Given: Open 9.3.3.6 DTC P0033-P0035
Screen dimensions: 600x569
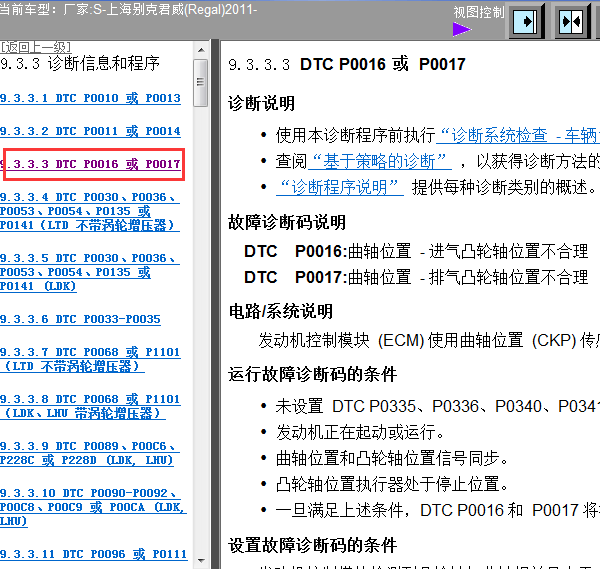Looking at the screenshot, I should coord(80,319).
